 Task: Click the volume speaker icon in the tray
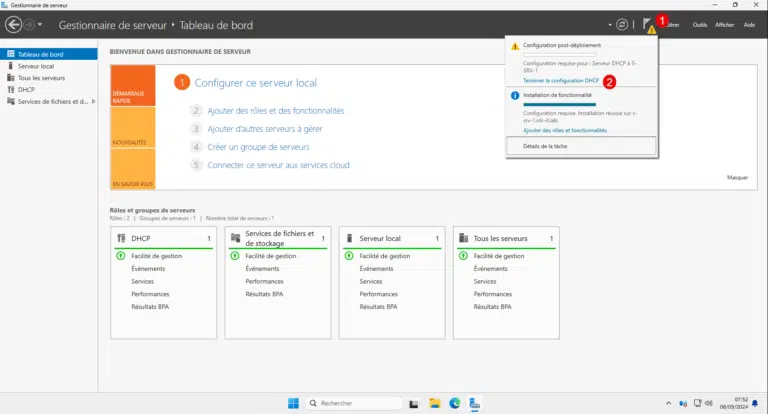(x=709, y=403)
